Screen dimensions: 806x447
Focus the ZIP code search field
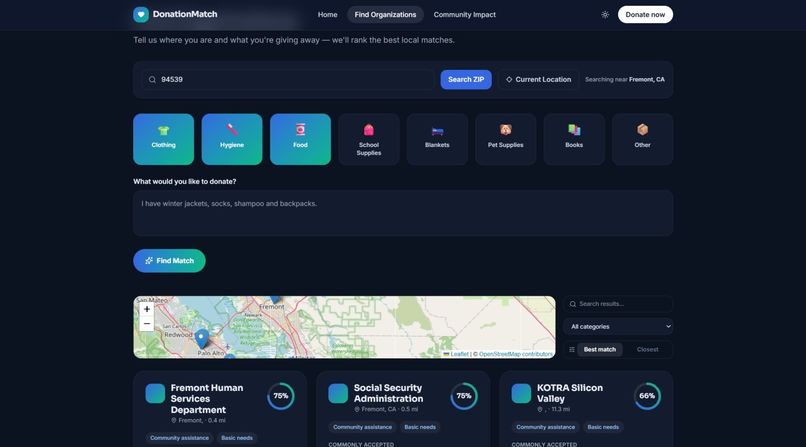tap(288, 80)
